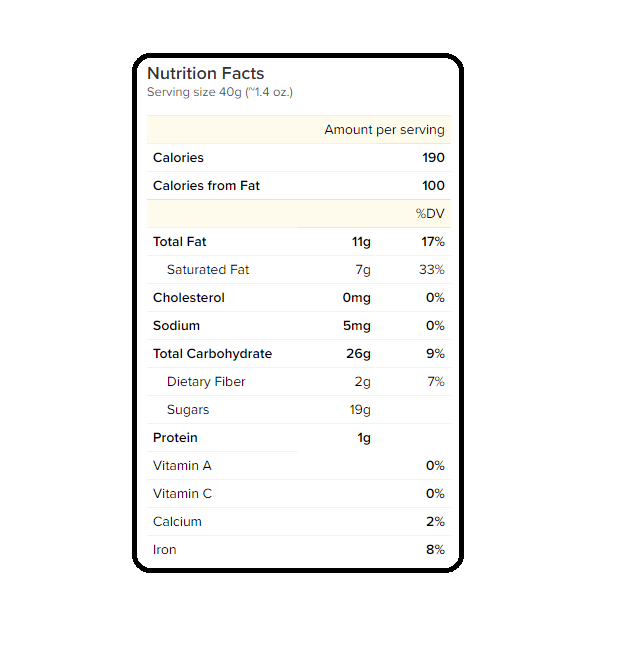The height and width of the screenshot is (650, 640).
Task: Click the Dietary Fiber label
Action: pos(206,382)
